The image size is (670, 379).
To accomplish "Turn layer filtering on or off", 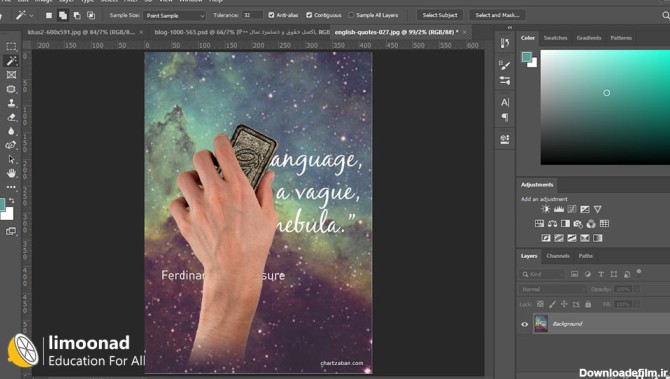I will (639, 272).
